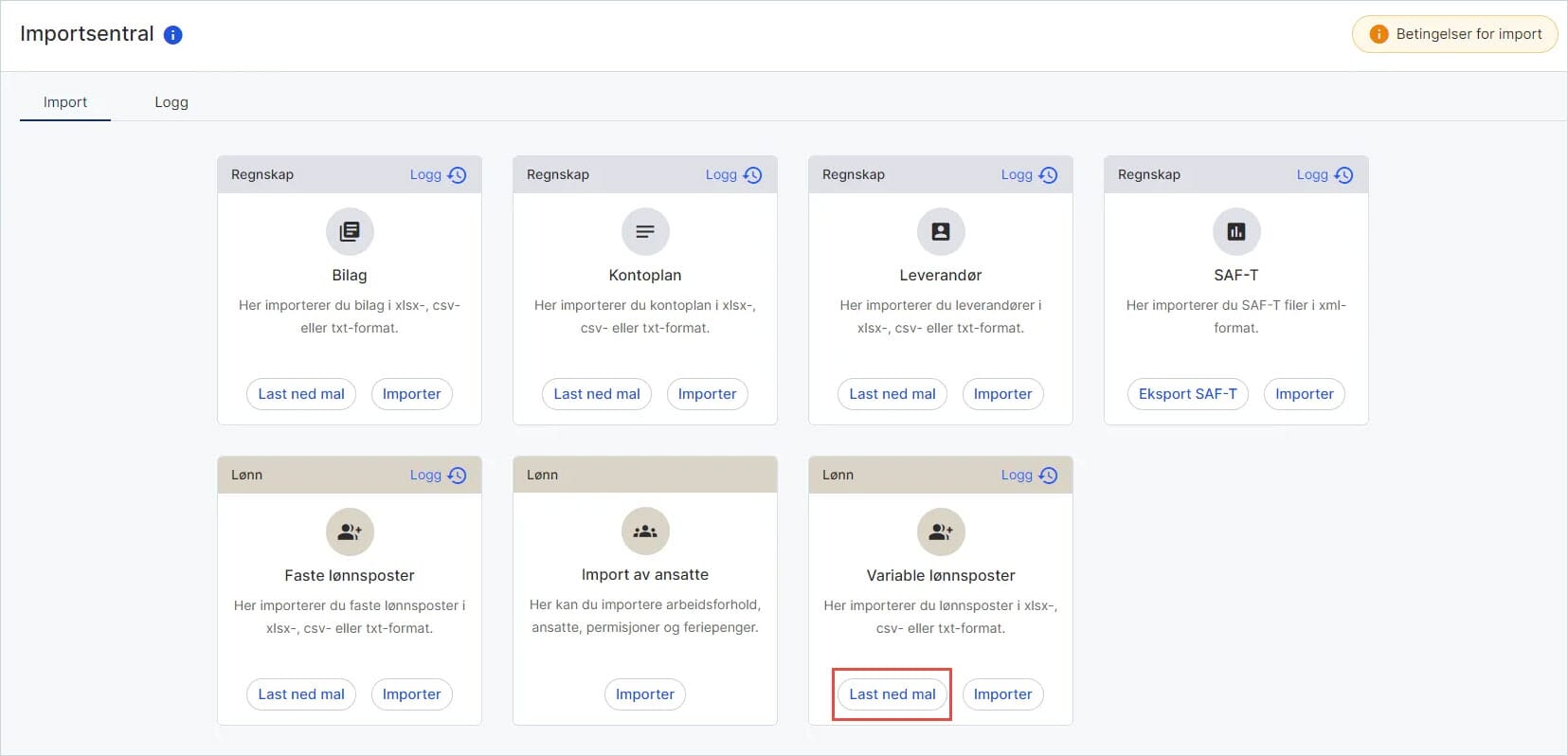Image resolution: width=1568 pixels, height=756 pixels.
Task: Click Eksport SAF-T button
Action: [x=1188, y=394]
